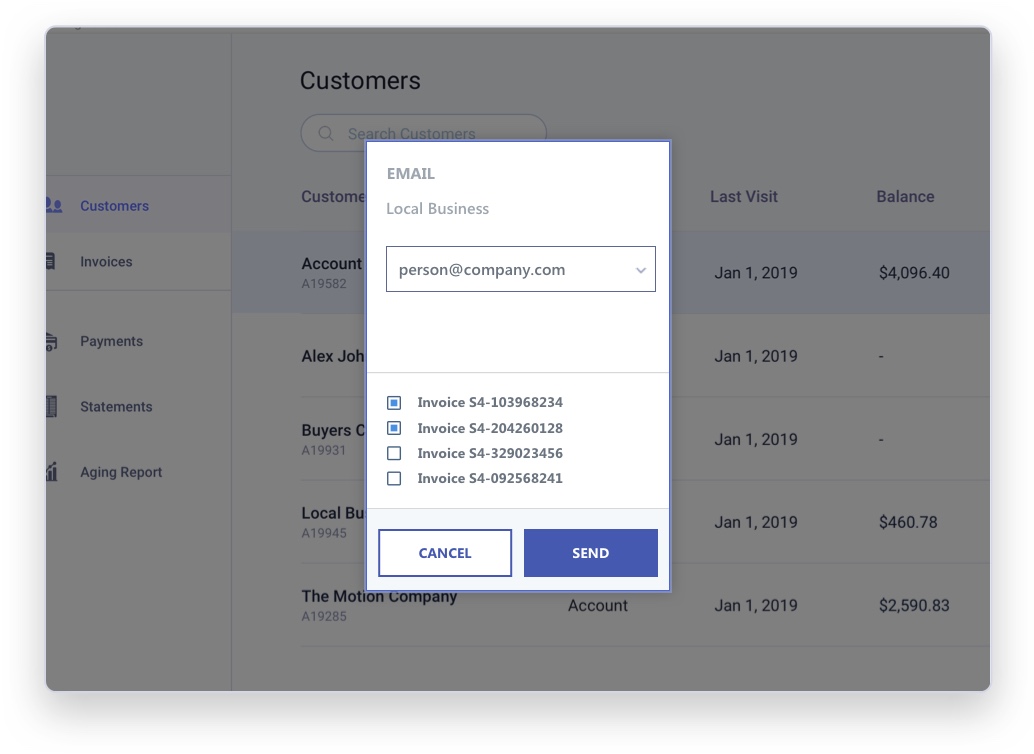
Task: Click the magnifier icon in Search Customers
Action: click(326, 134)
